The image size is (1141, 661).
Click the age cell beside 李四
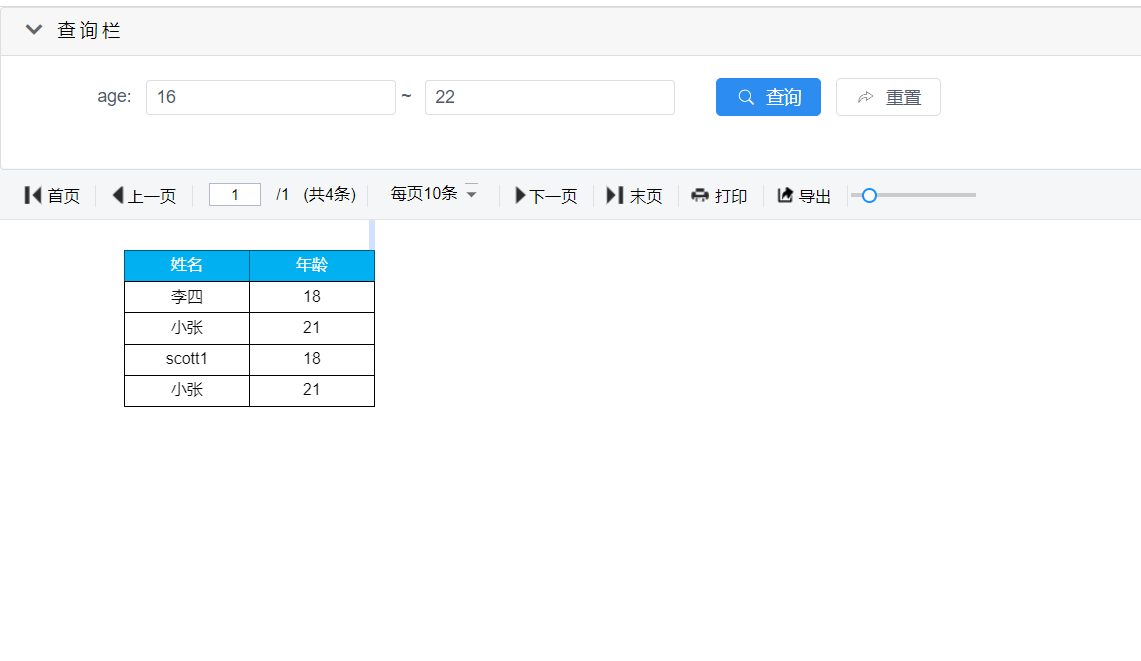point(312,297)
